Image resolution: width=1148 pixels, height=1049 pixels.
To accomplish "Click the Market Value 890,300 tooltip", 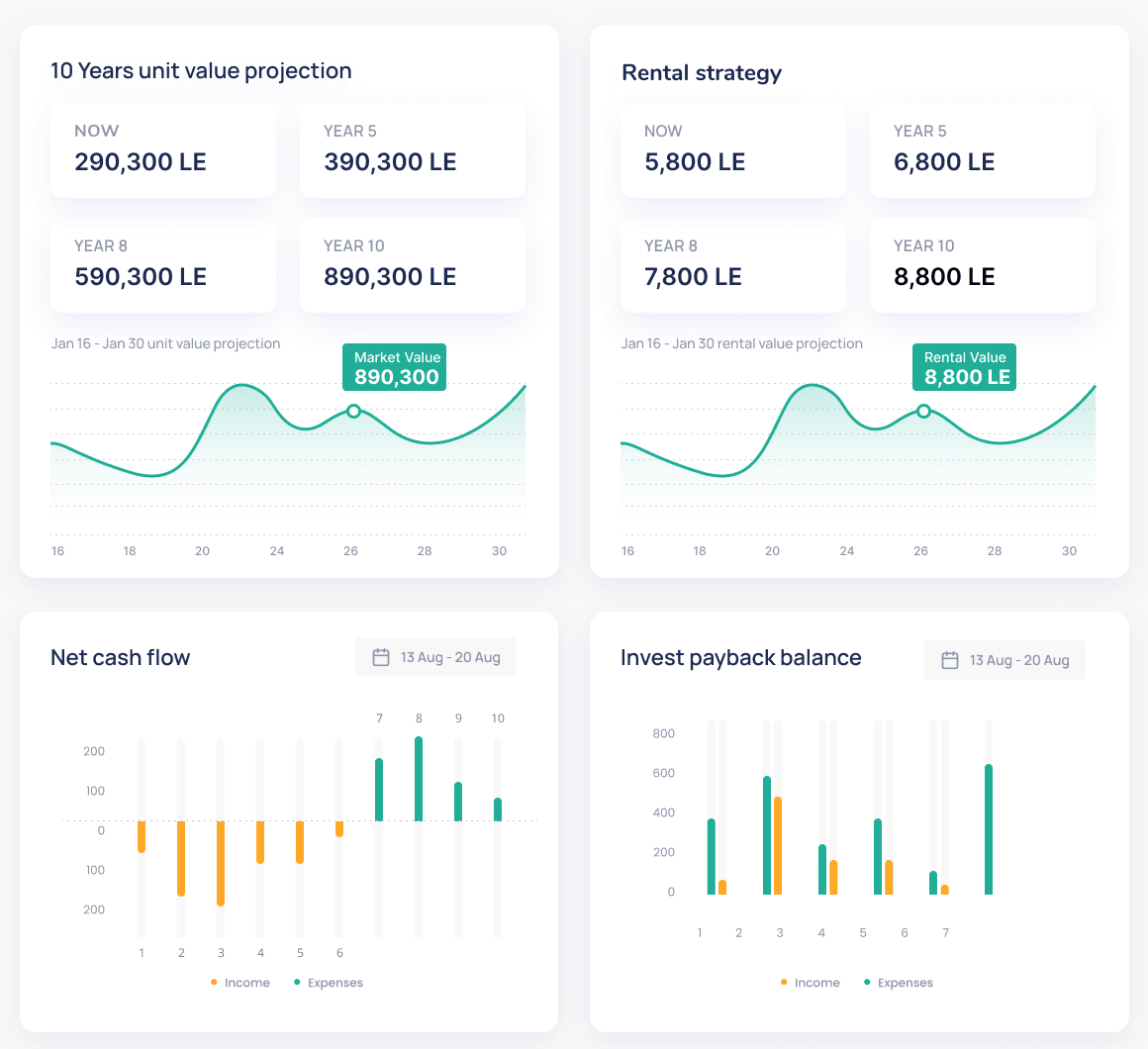I will click(395, 367).
